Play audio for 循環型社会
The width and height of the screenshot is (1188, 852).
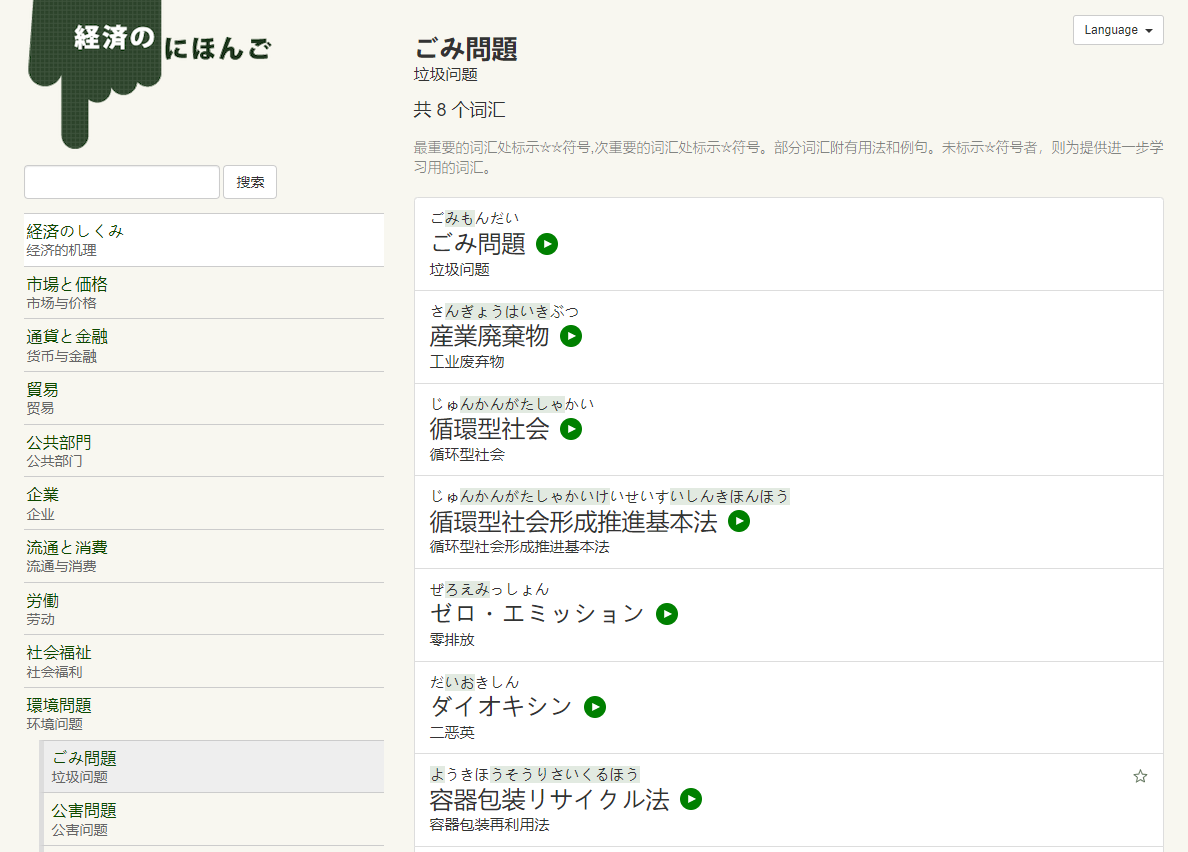tap(571, 429)
